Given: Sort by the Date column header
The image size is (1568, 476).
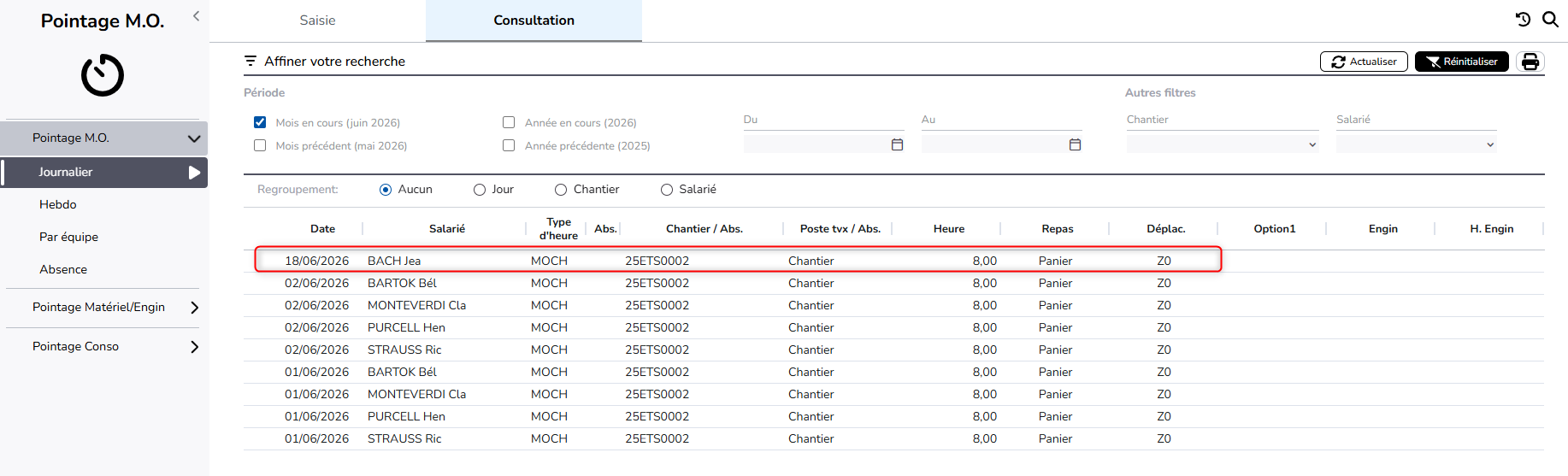Looking at the screenshot, I should point(322,229).
